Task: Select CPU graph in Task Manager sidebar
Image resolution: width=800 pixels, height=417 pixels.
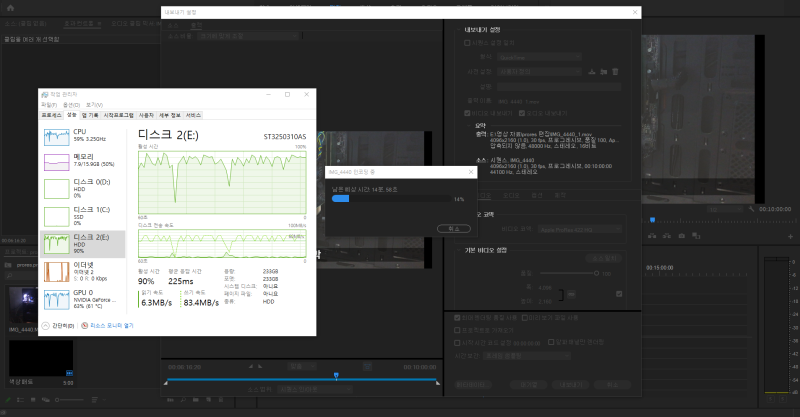Action: click(x=57, y=137)
